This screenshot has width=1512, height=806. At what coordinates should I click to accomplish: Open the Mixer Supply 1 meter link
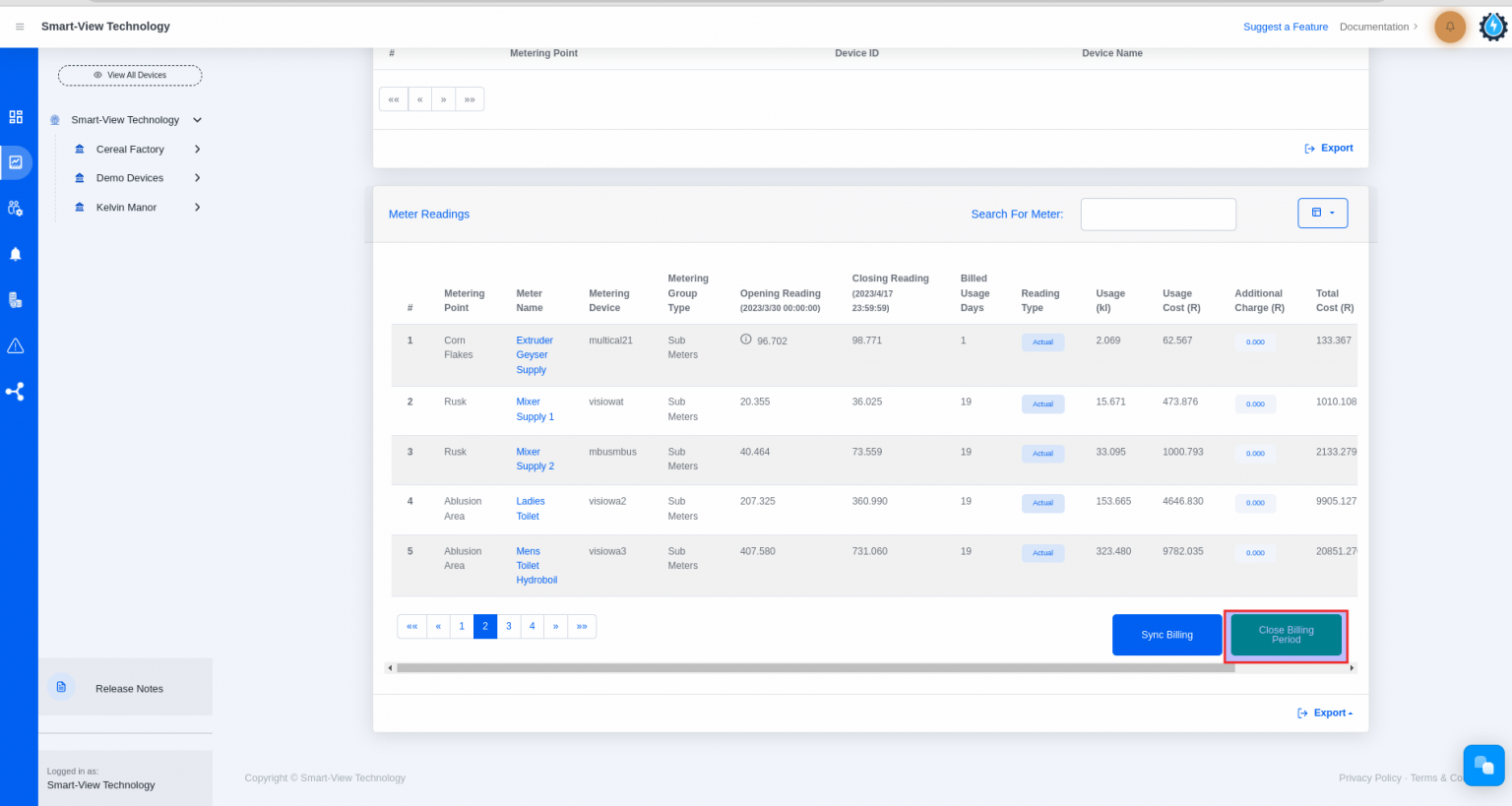coord(535,409)
